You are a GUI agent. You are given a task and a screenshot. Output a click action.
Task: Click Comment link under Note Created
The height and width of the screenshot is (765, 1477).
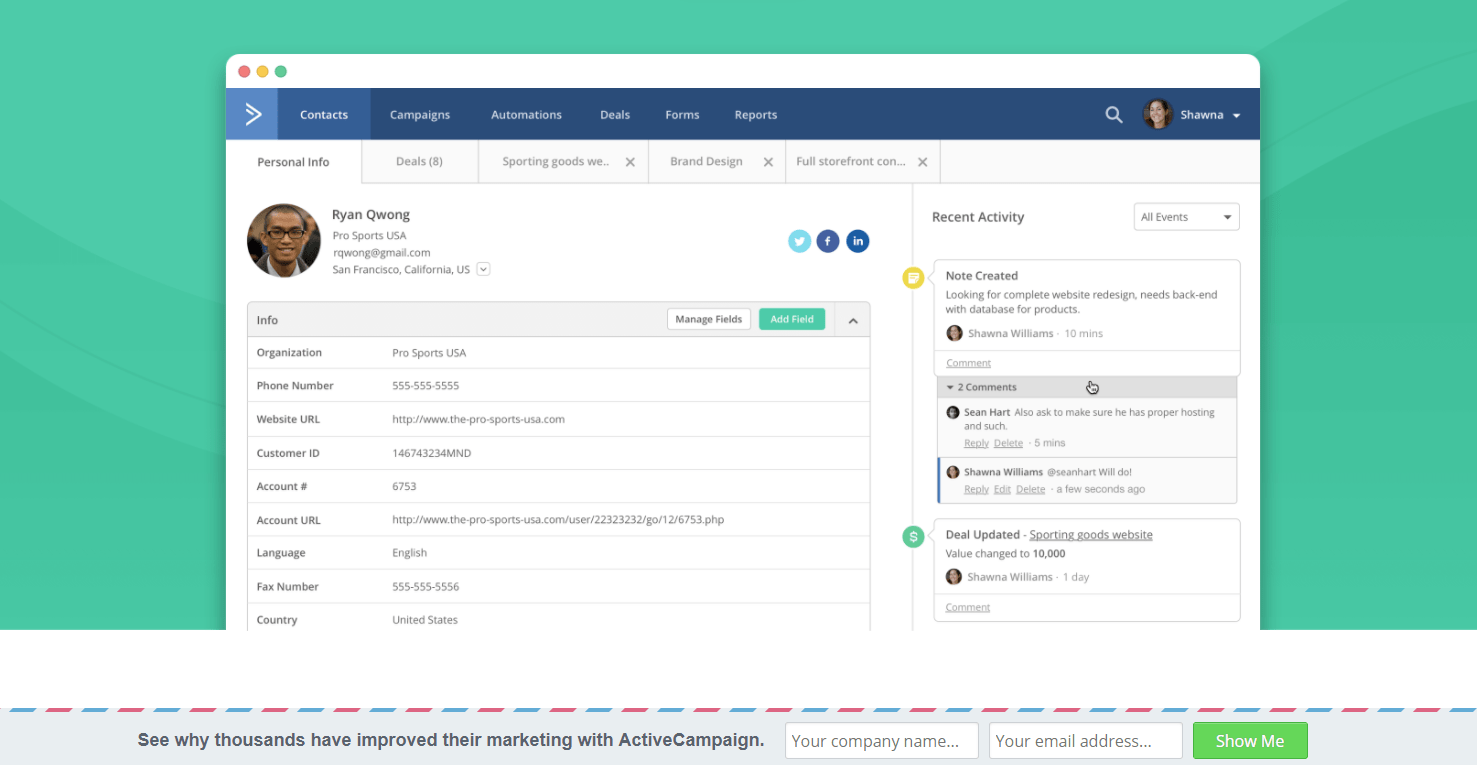968,363
